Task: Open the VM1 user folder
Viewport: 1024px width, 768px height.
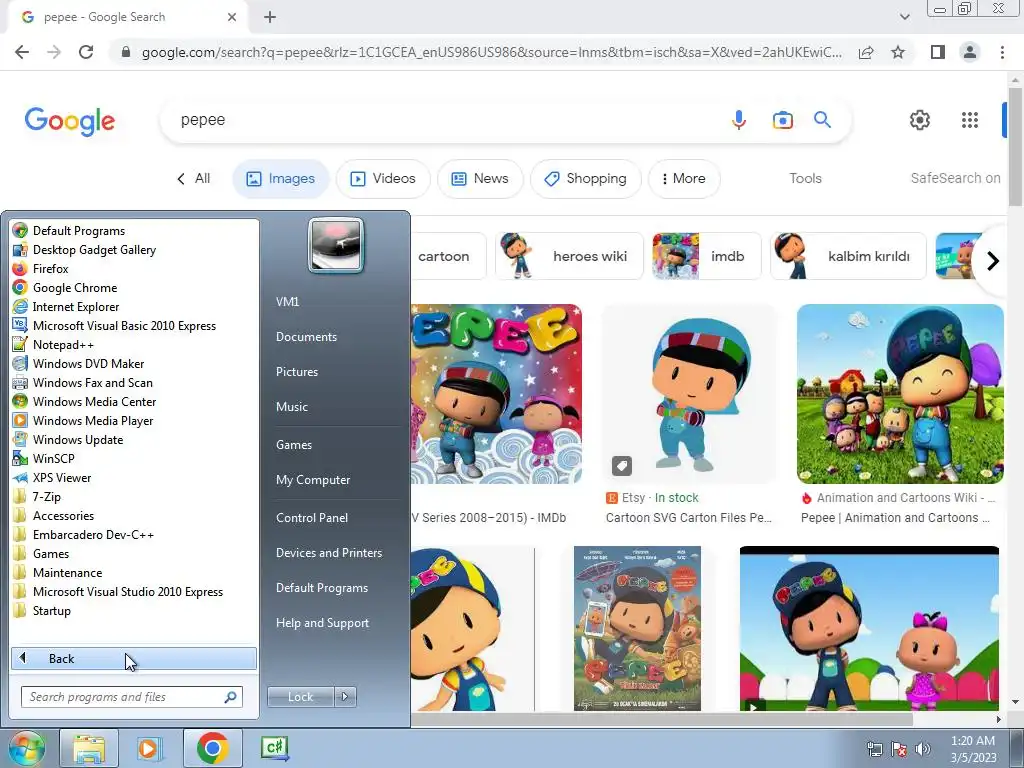Action: pyautogui.click(x=287, y=302)
